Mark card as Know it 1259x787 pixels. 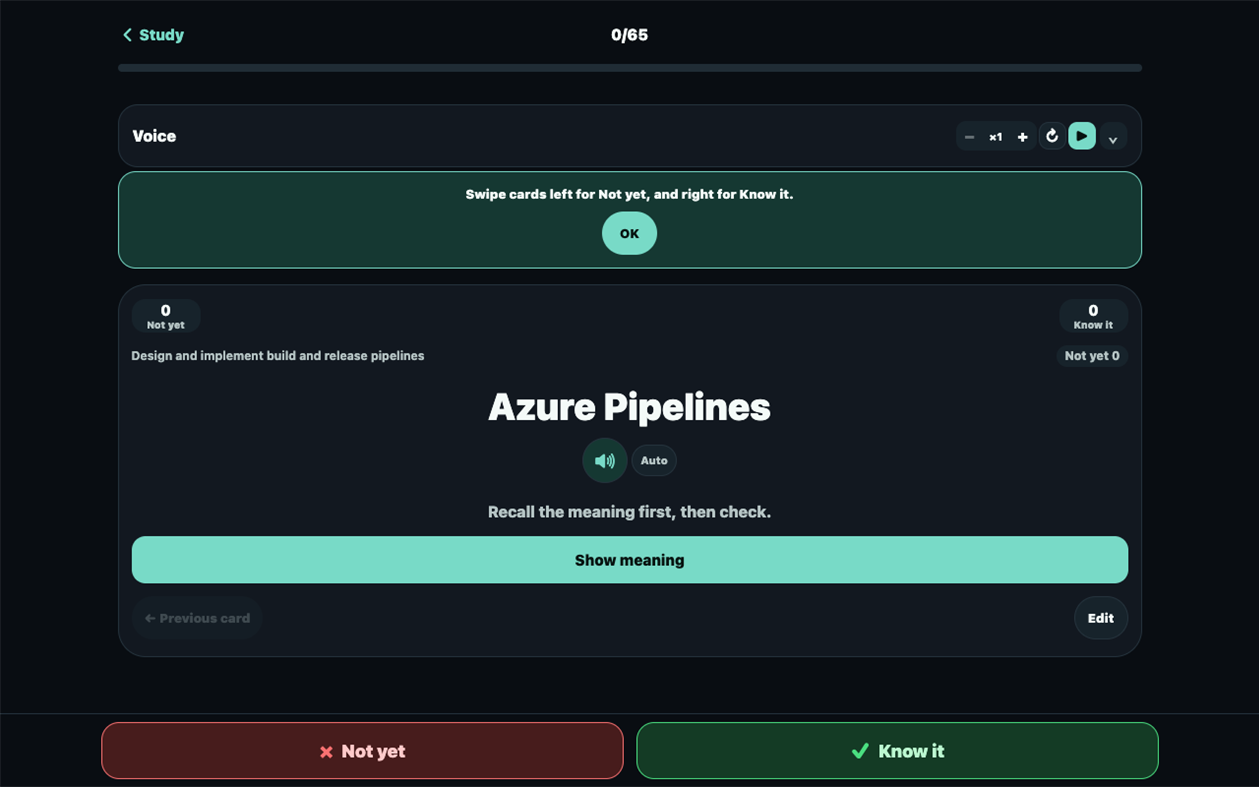click(x=897, y=751)
